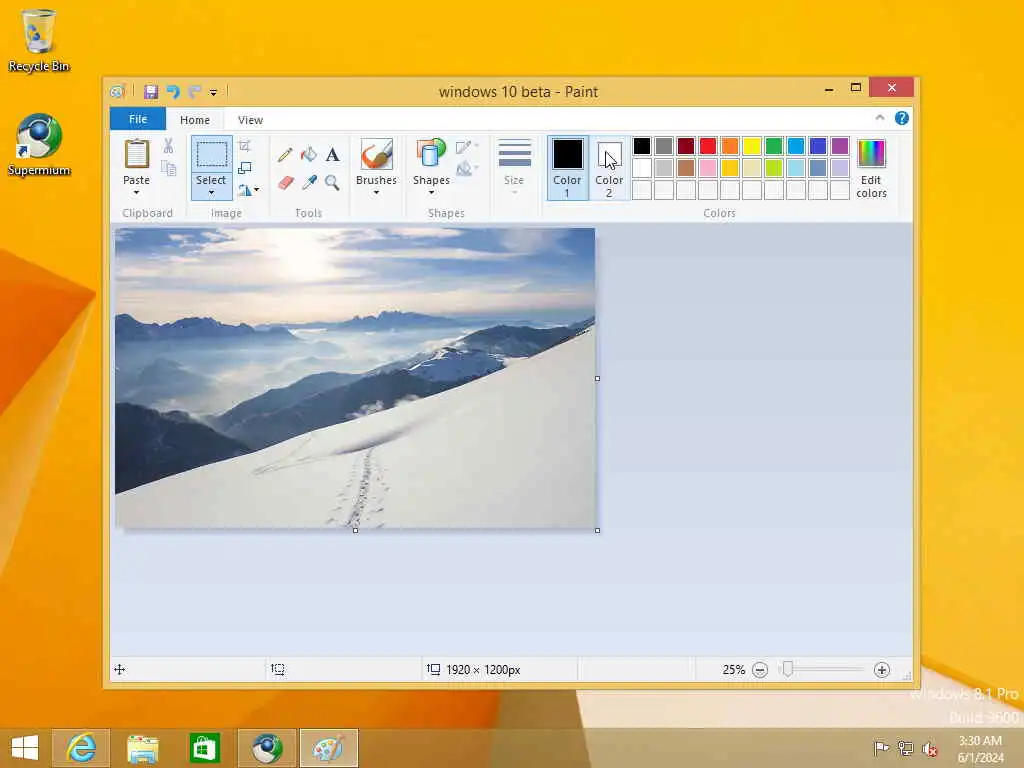The height and width of the screenshot is (768, 1024).
Task: Click the Undo arrow in title bar
Action: click(173, 91)
